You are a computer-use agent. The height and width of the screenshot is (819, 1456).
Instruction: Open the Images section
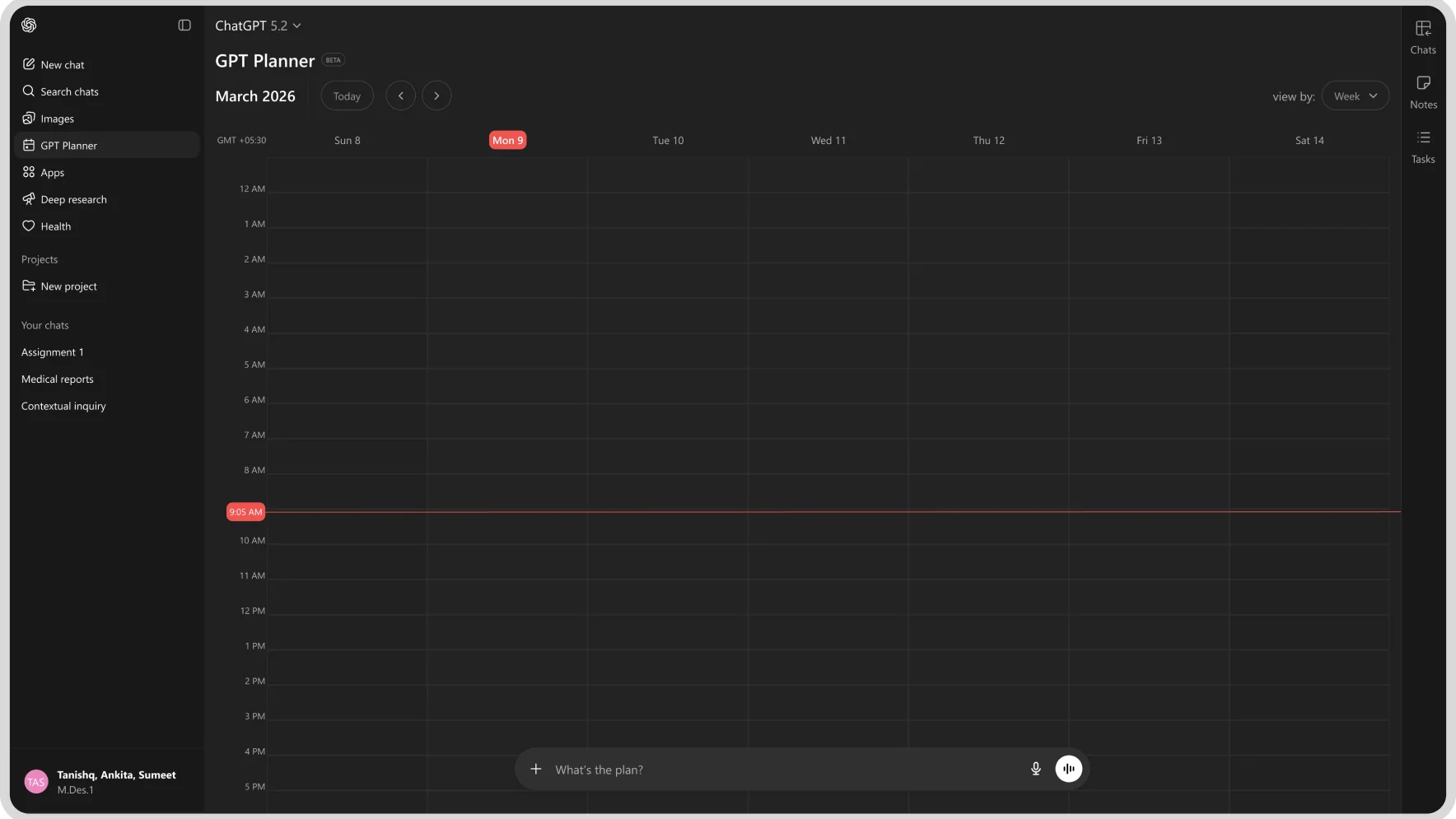point(107,119)
